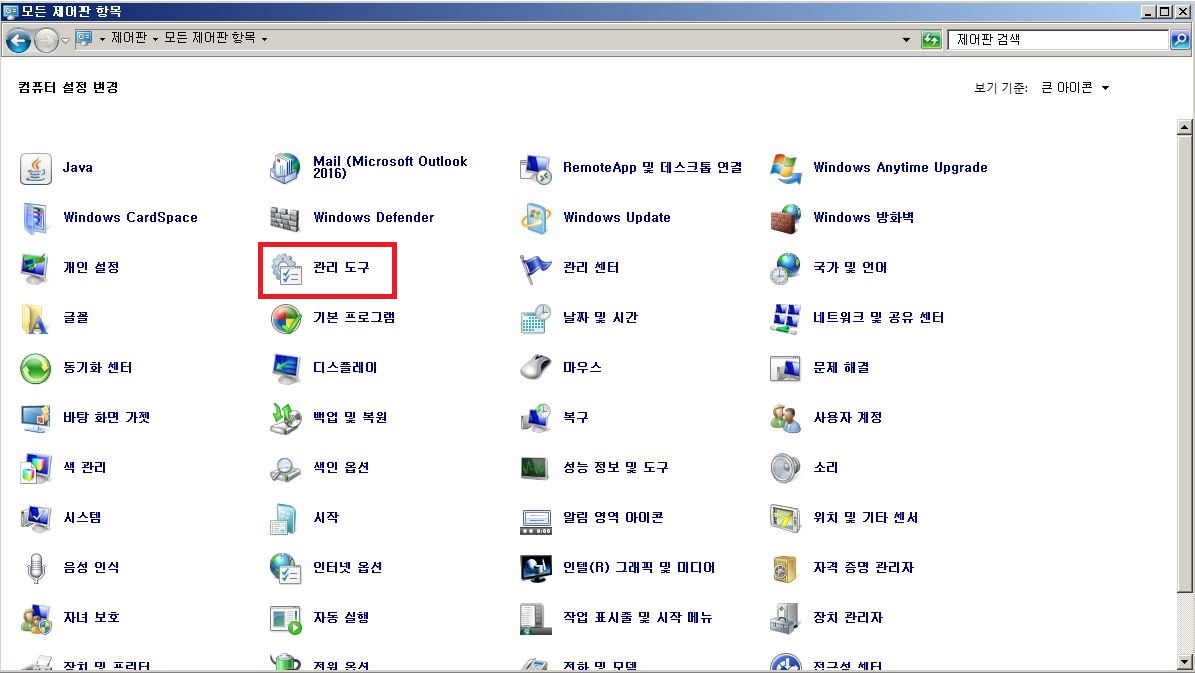Image resolution: width=1195 pixels, height=673 pixels.
Task: Open 문제 해결 icon
Action: (785, 368)
